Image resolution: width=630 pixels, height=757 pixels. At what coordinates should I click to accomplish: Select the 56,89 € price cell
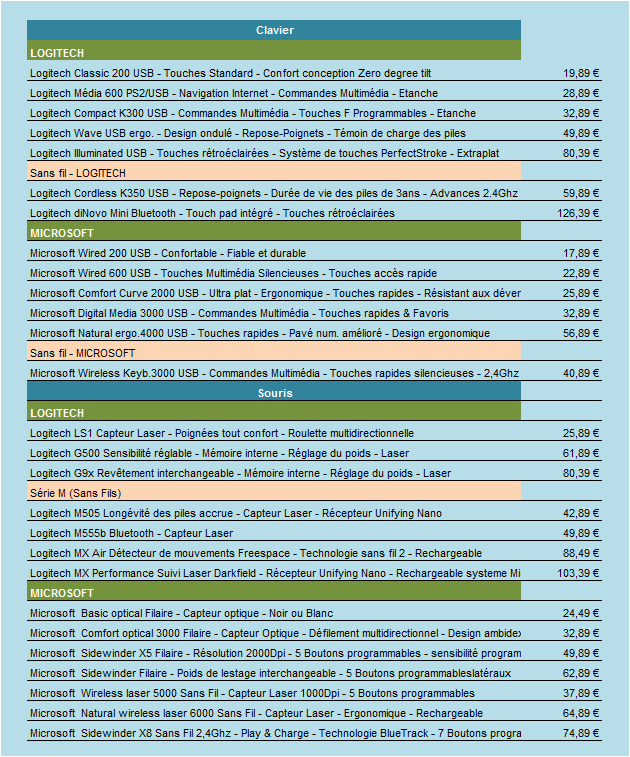pos(581,334)
